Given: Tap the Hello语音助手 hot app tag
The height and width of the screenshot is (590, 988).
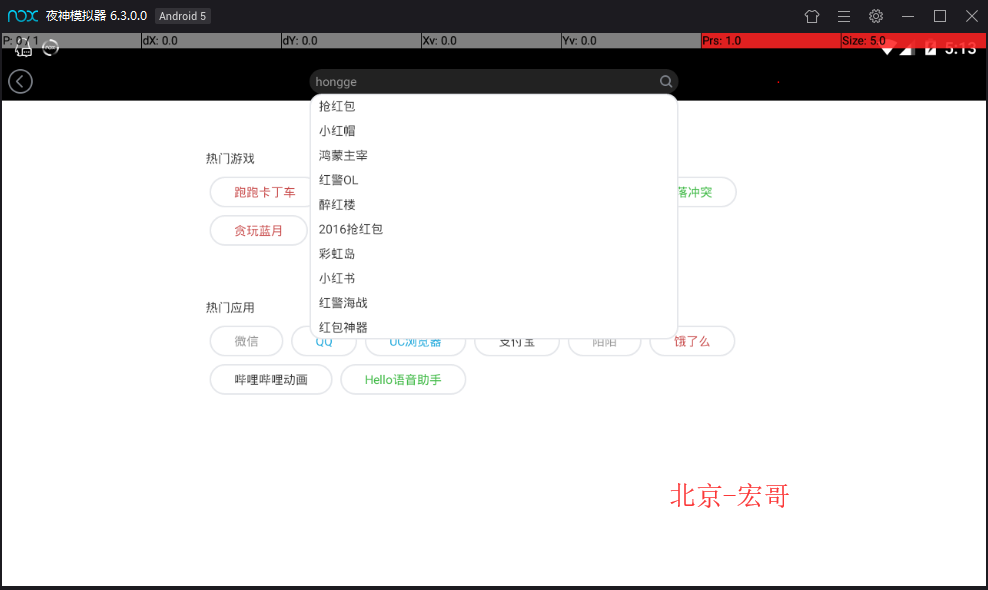Looking at the screenshot, I should click(x=403, y=379).
